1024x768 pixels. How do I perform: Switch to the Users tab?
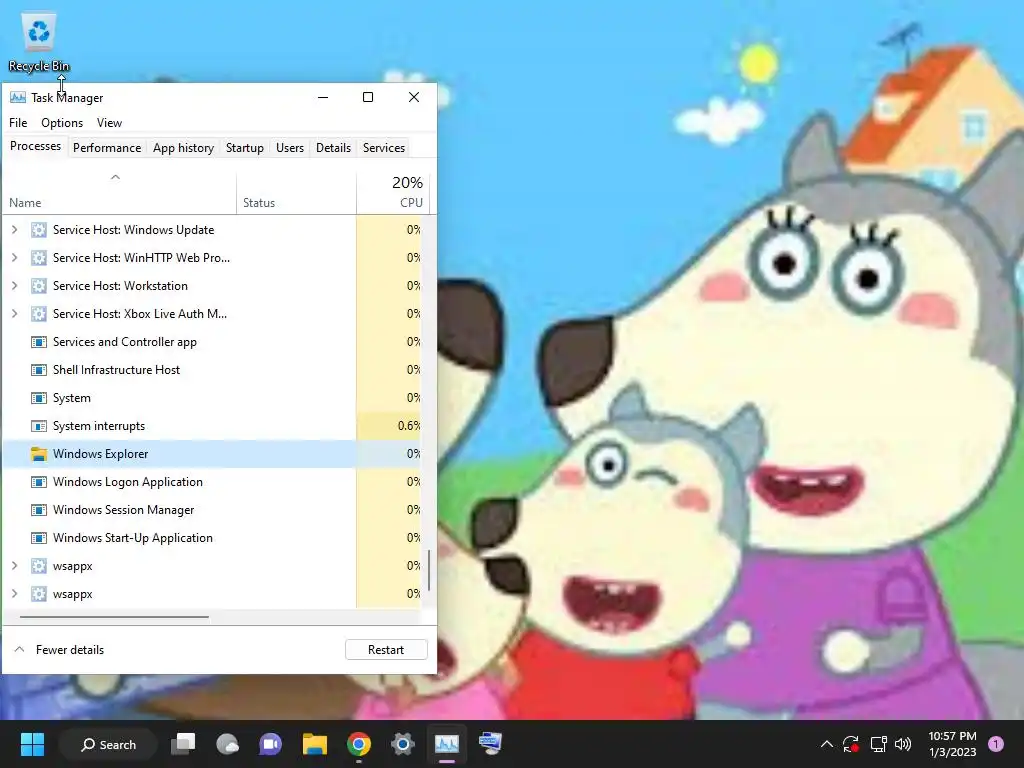tap(290, 148)
